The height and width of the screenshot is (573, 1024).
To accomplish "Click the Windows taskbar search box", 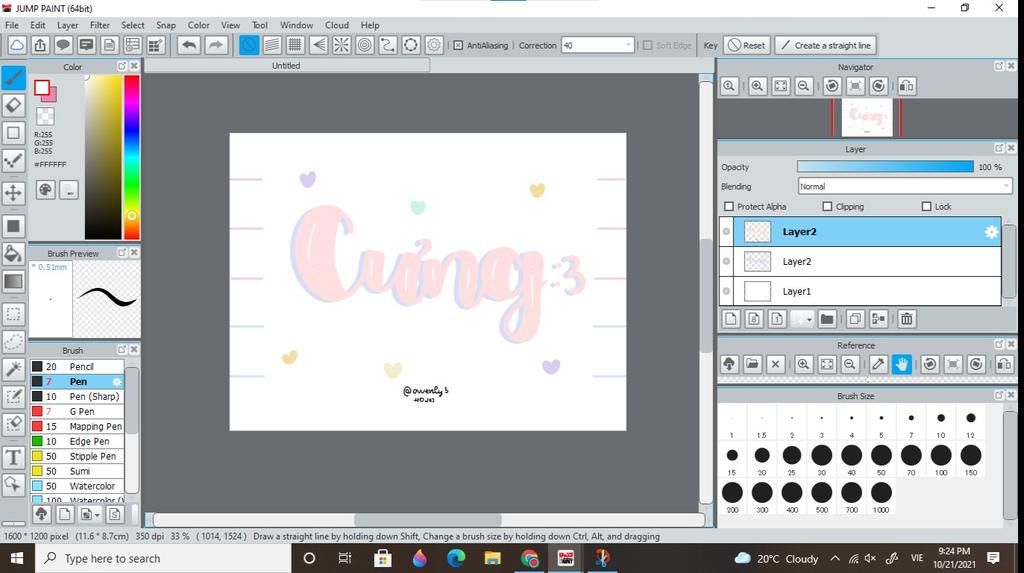I will pos(163,559).
